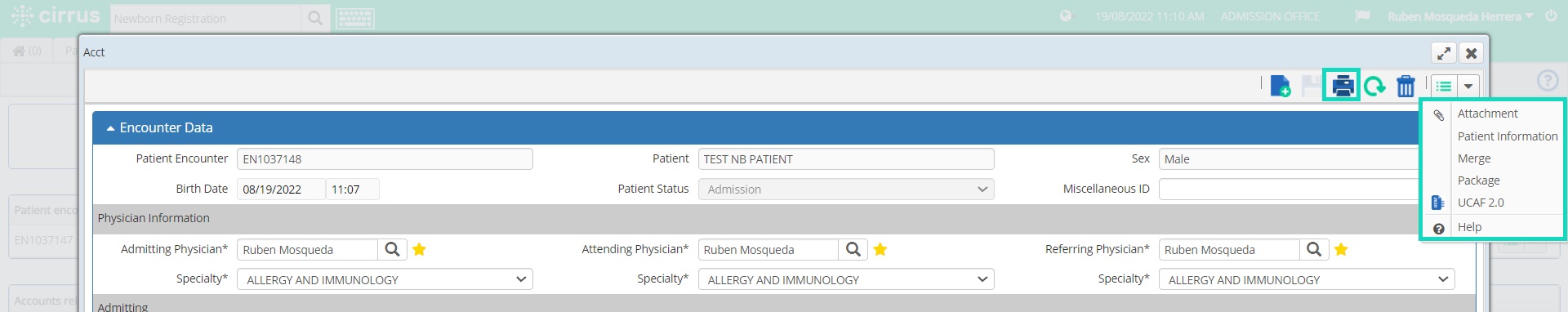Open the Referring Physician Specialty dropdown
1568x312 pixels.
(x=1307, y=279)
